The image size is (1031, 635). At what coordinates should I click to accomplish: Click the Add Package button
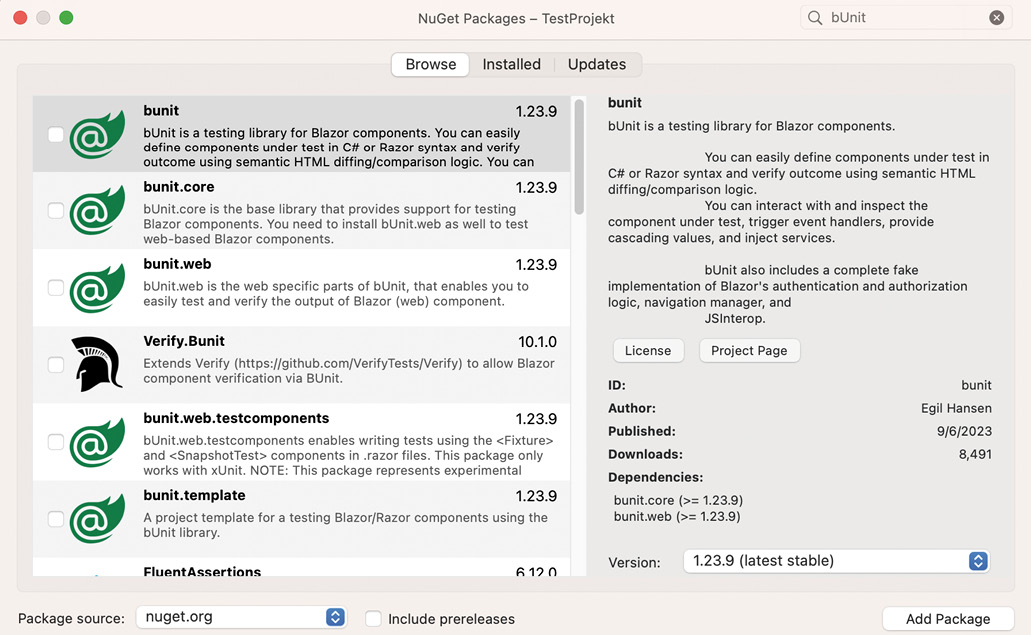coord(947,619)
